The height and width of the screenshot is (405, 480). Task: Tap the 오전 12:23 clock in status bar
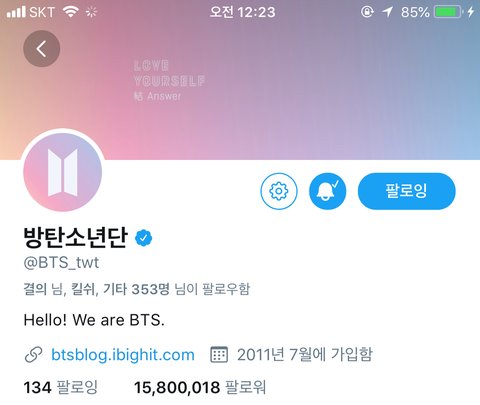click(x=242, y=12)
